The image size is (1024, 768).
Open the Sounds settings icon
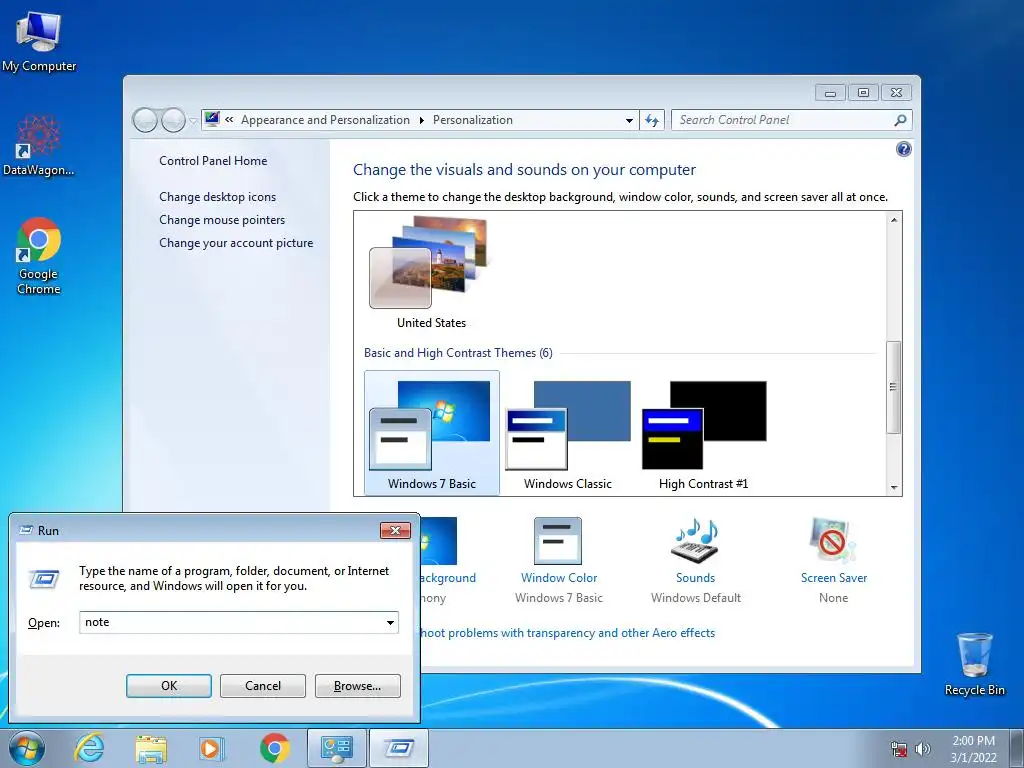(x=695, y=541)
